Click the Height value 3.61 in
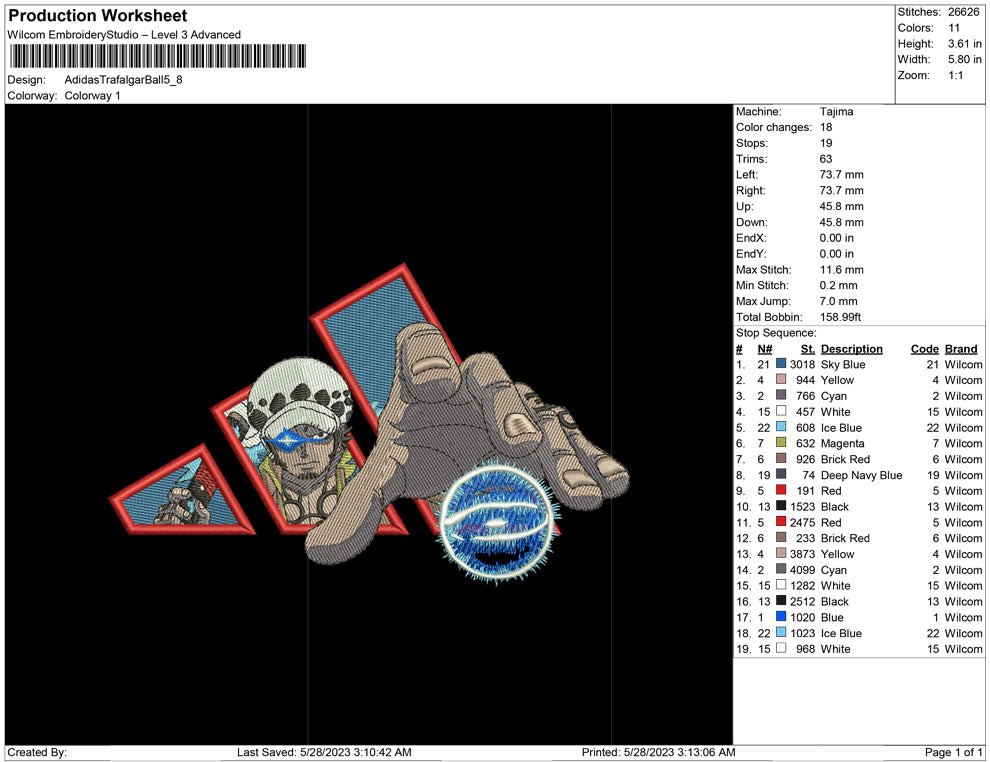Image resolution: width=990 pixels, height=762 pixels. click(965, 44)
